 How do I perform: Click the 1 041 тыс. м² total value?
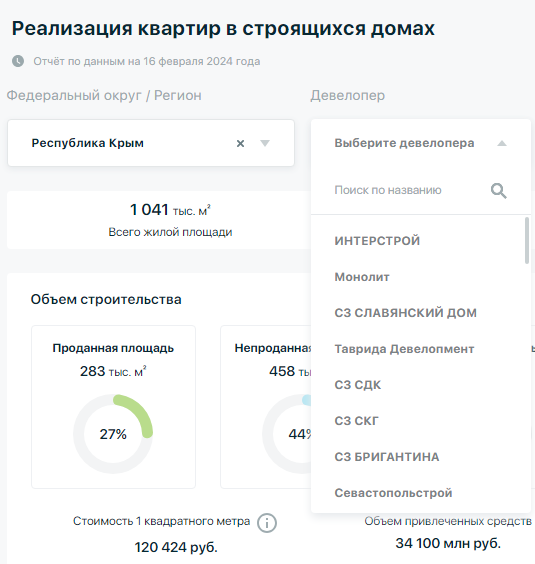pos(170,210)
